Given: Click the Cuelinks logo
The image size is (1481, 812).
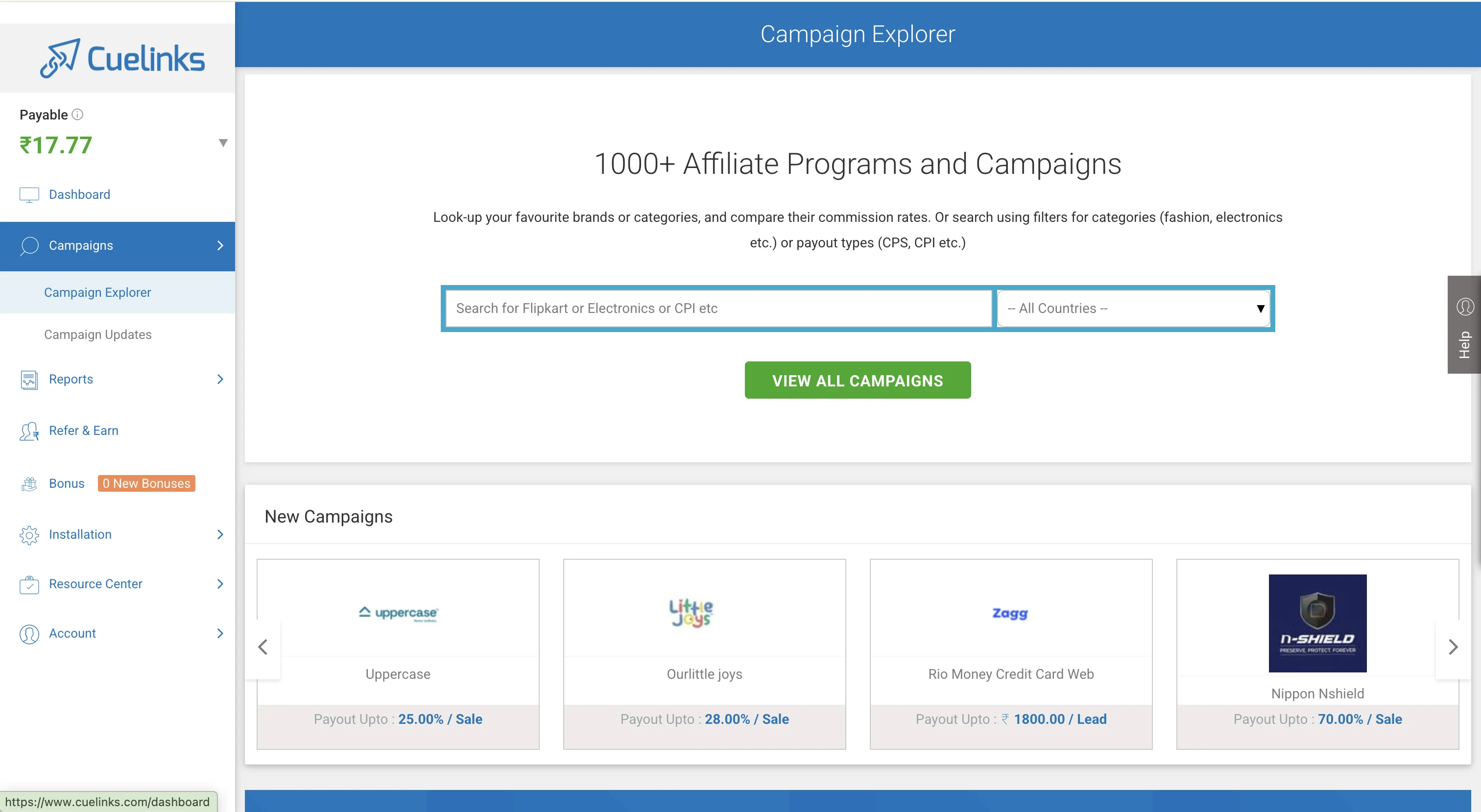Looking at the screenshot, I should [x=122, y=59].
